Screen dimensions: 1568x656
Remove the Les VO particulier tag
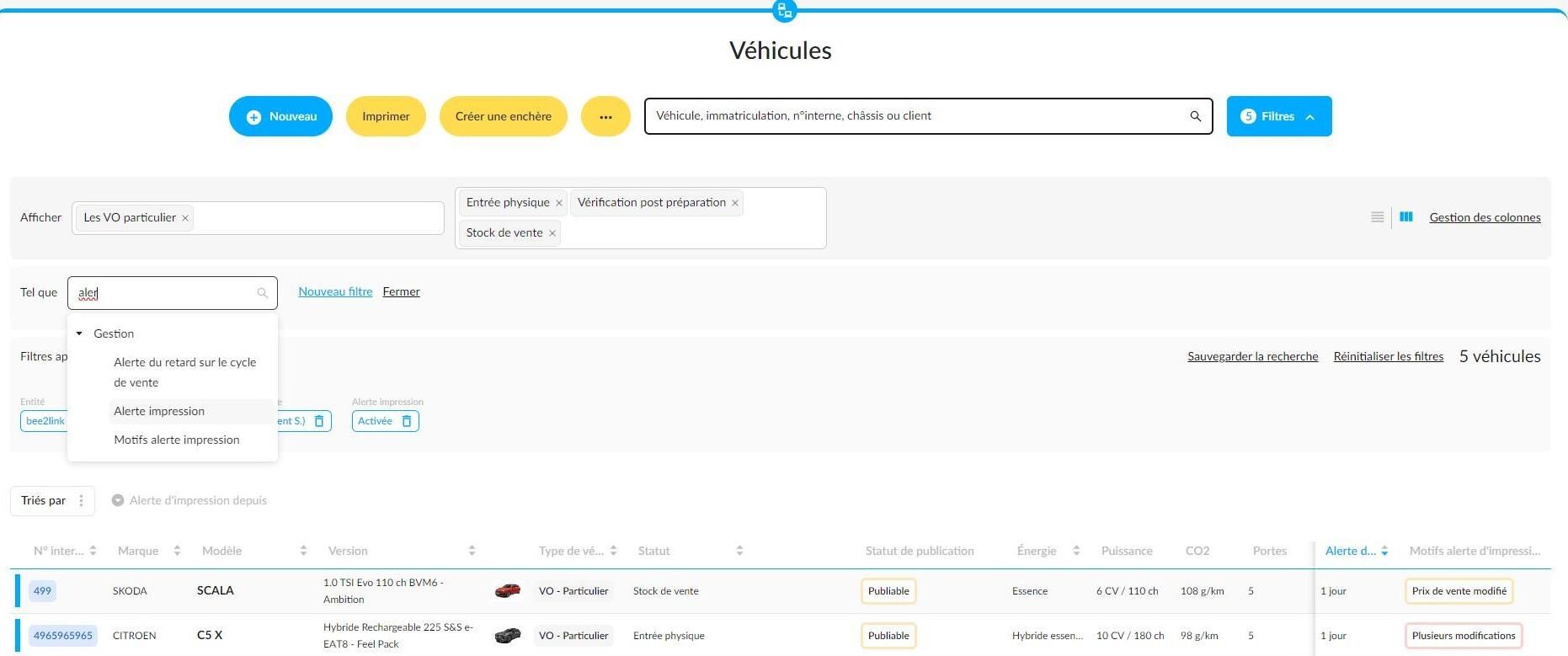pyautogui.click(x=185, y=218)
